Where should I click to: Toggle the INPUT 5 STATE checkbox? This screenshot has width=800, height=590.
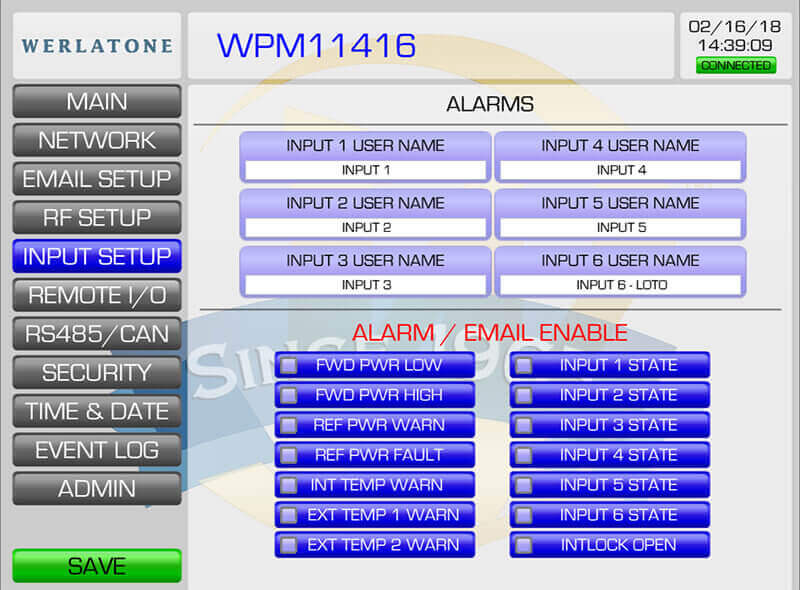click(523, 485)
